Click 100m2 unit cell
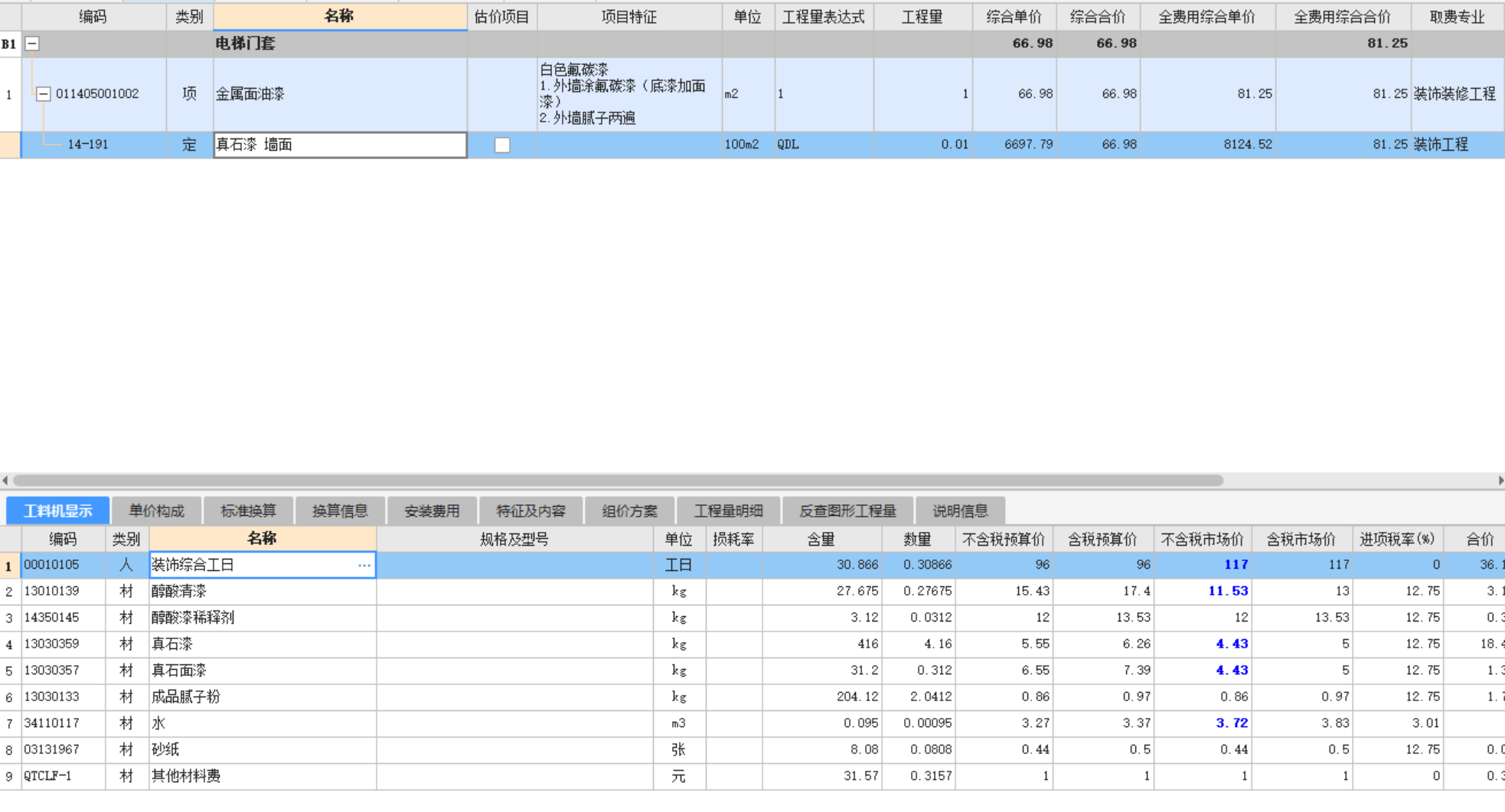Viewport: 1505px width, 812px height. click(x=748, y=145)
